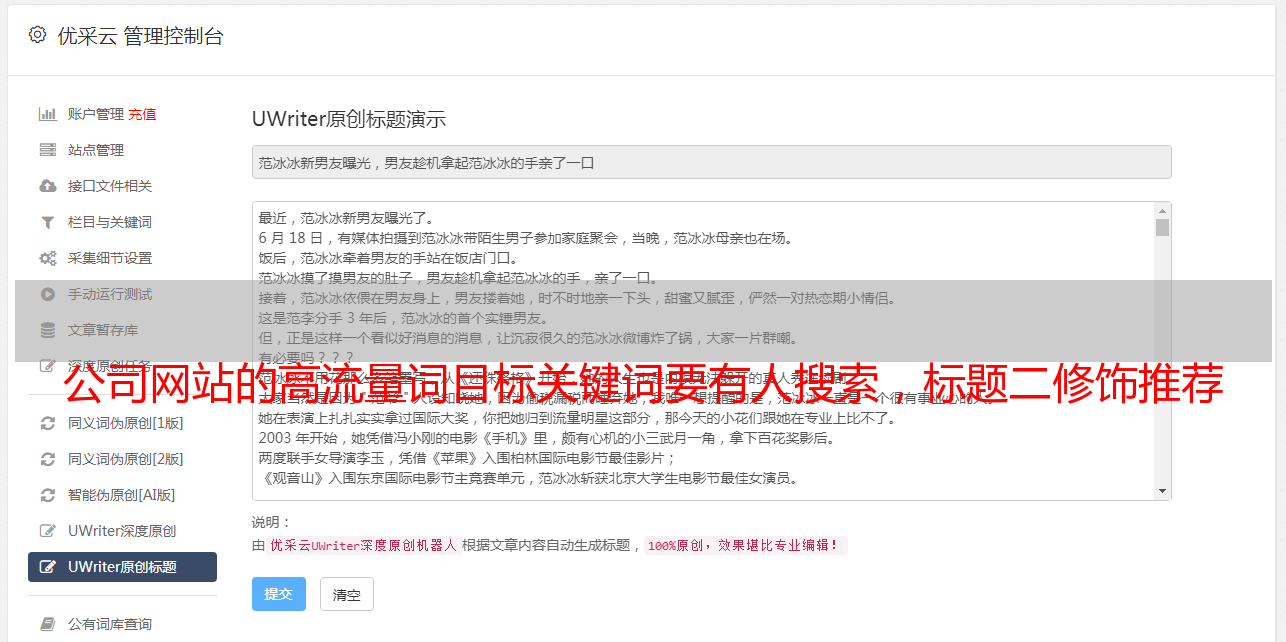Open 账户管理 menu item
The width and height of the screenshot is (1286, 642).
pos(96,114)
